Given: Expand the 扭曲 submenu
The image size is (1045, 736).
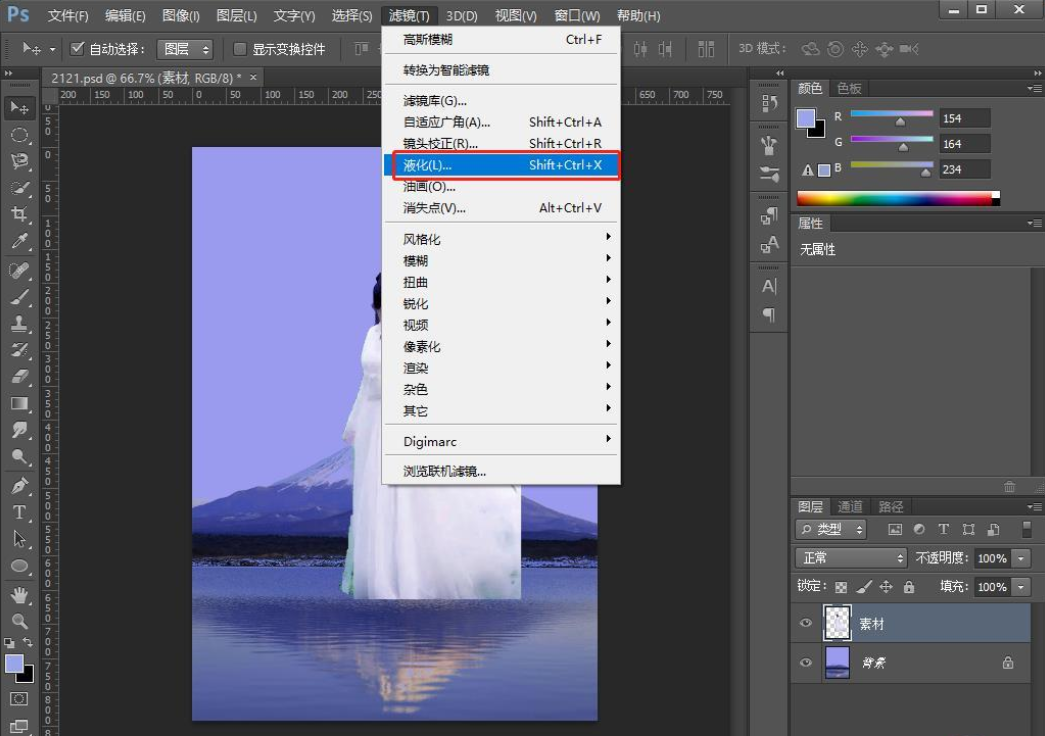Looking at the screenshot, I should click(501, 281).
